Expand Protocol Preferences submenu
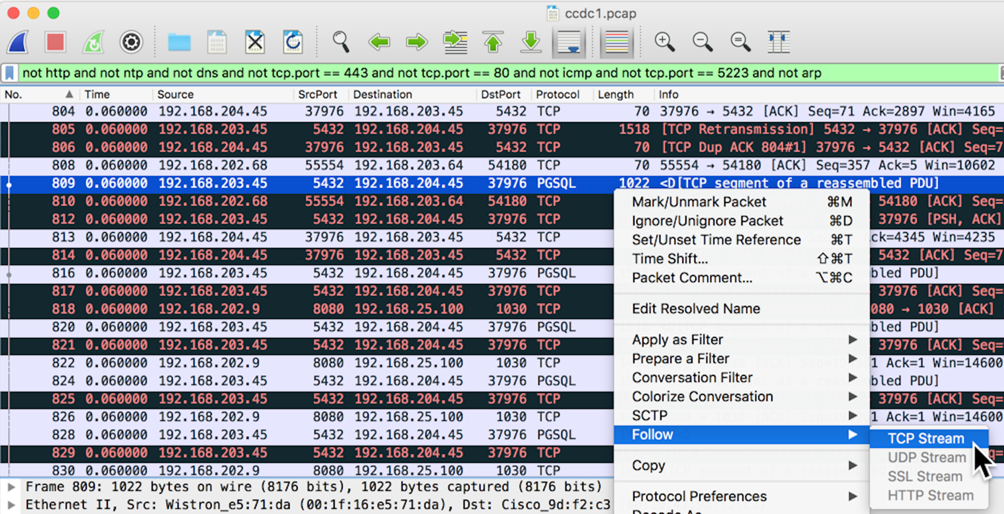This screenshot has width=1004, height=514. [x=742, y=497]
